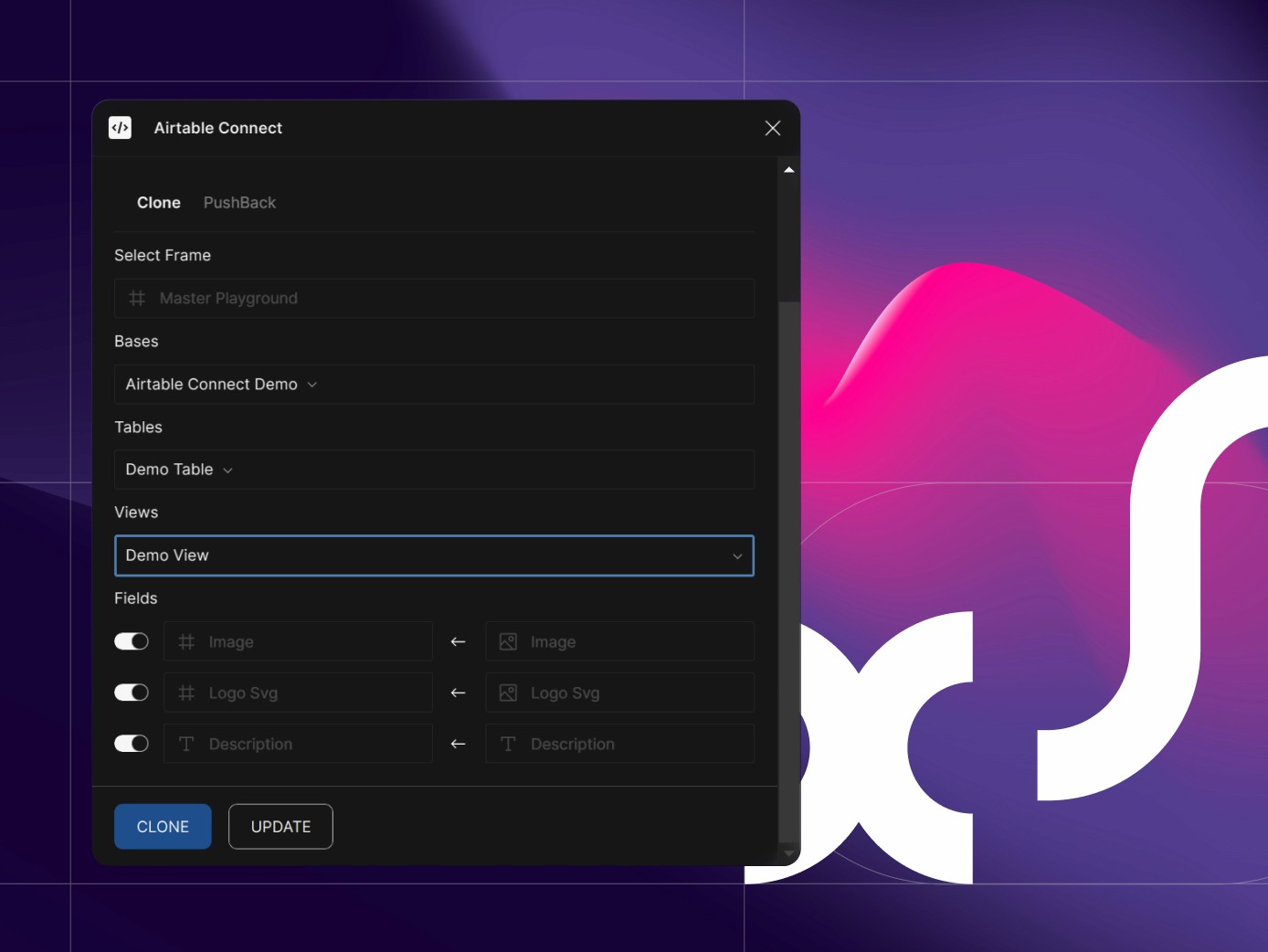The width and height of the screenshot is (1268, 952).
Task: Click the Fields label
Action: click(x=136, y=598)
